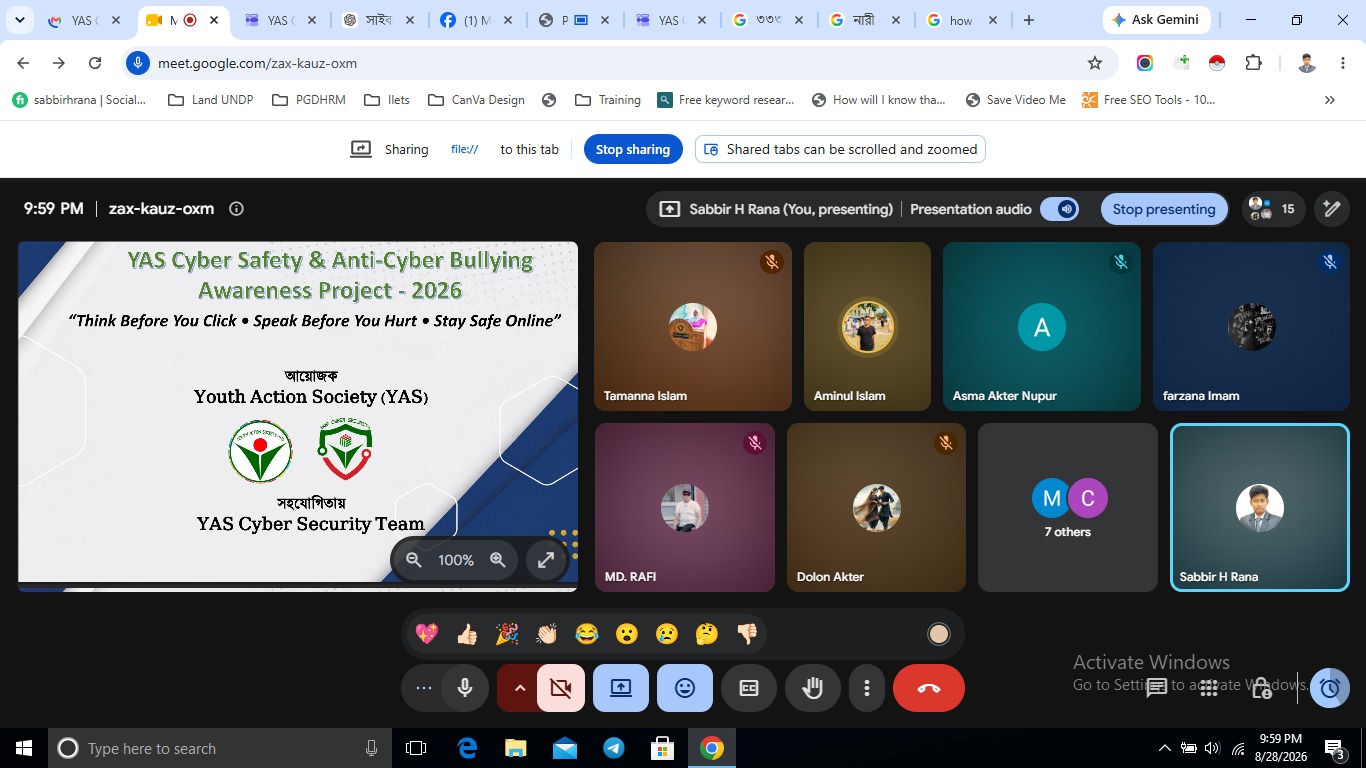Image resolution: width=1366 pixels, height=768 pixels.
Task: Open the reaction skin tone picker
Action: point(938,634)
